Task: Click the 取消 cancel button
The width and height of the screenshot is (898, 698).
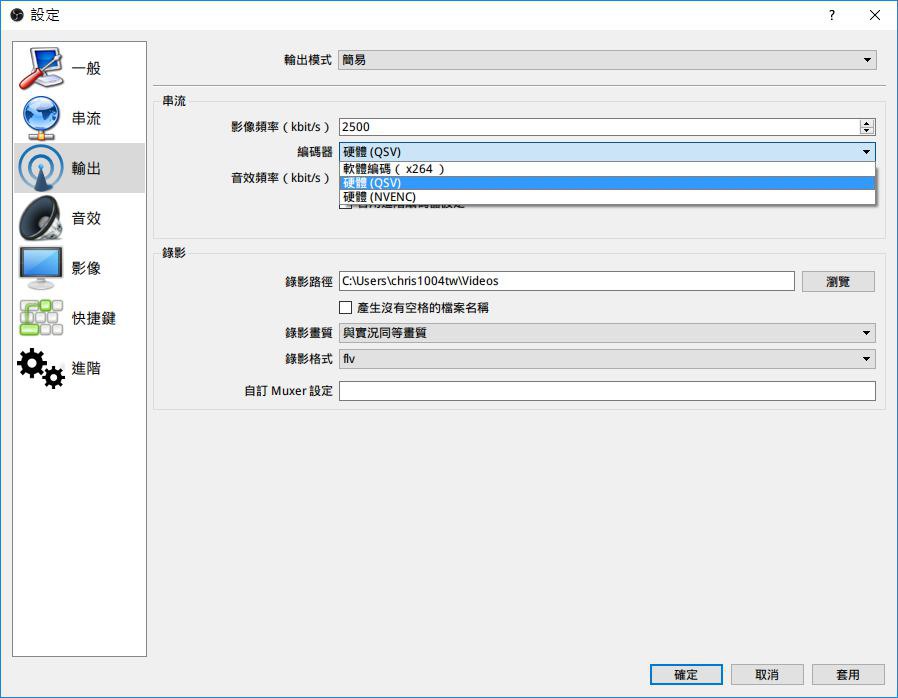Action: 767,675
